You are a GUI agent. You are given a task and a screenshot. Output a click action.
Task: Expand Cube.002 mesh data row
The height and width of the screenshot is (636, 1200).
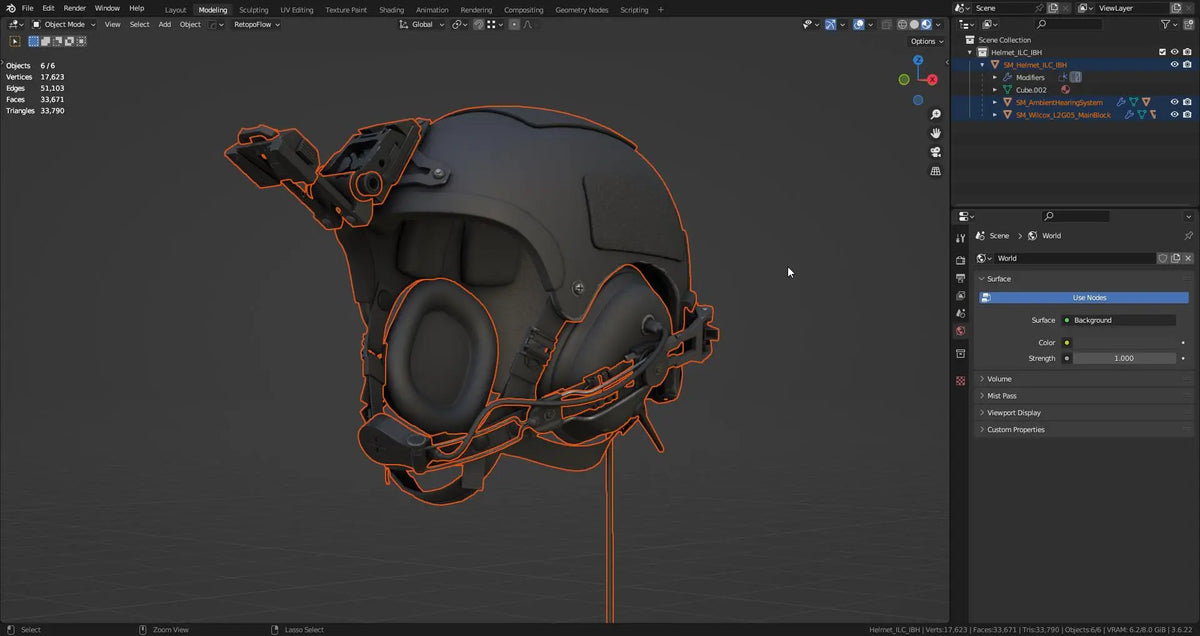click(995, 90)
